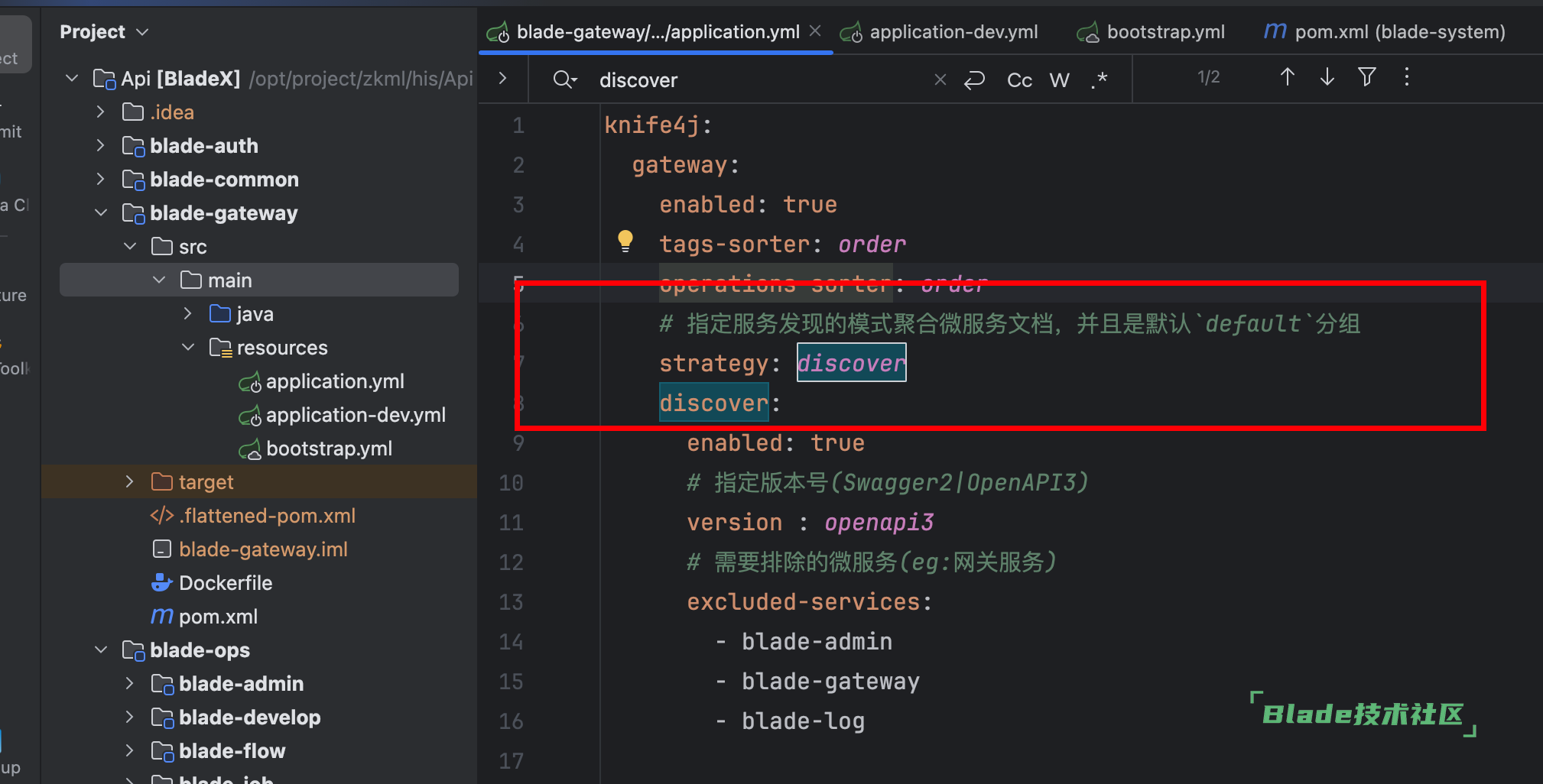The height and width of the screenshot is (784, 1543).
Task: Click the resources folder icon
Action: [x=220, y=348]
